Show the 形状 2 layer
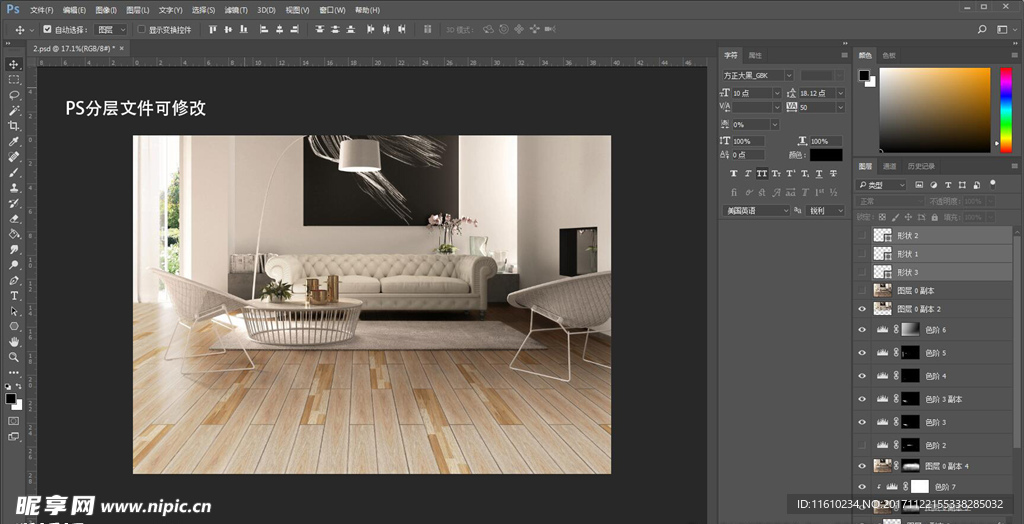This screenshot has height=524, width=1024. pos(862,235)
